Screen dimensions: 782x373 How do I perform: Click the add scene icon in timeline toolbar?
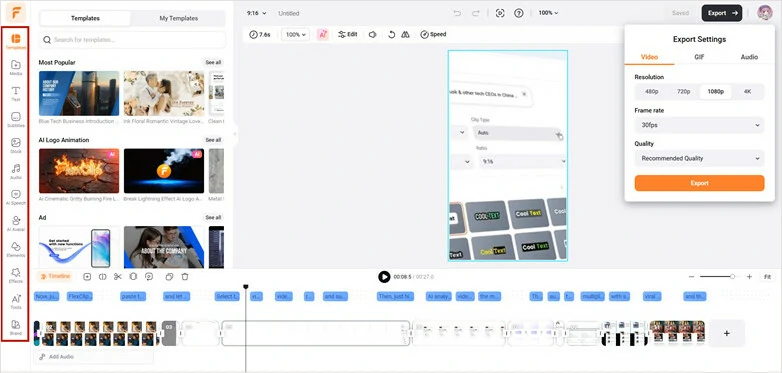click(x=87, y=276)
